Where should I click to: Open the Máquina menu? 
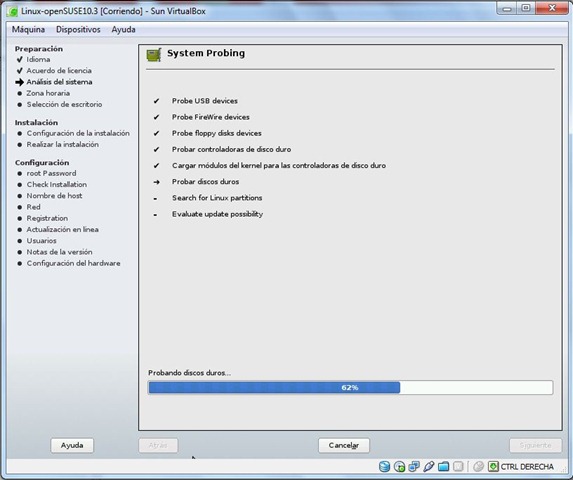coord(28,30)
